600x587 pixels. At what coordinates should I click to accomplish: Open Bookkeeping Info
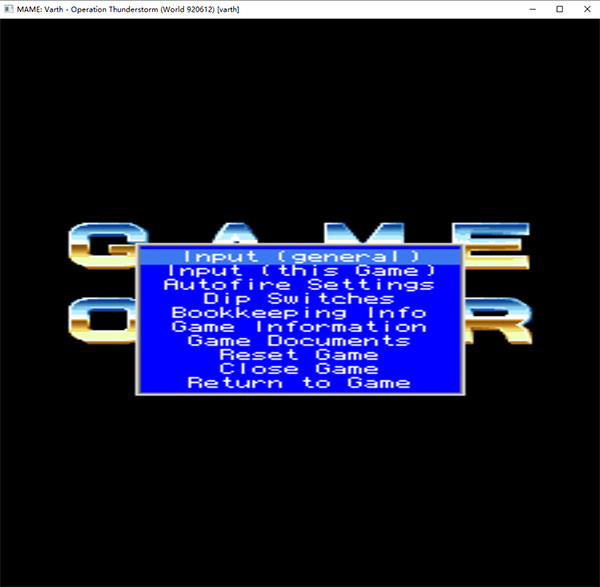click(x=300, y=313)
